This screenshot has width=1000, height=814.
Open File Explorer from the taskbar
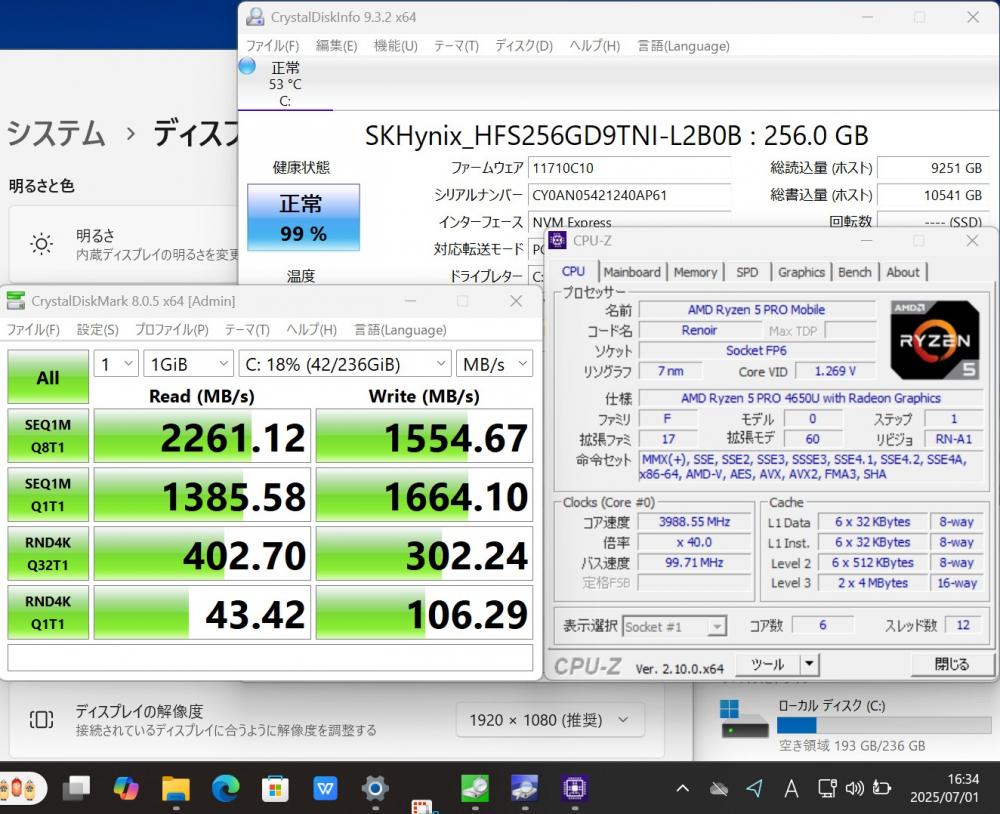click(x=175, y=788)
